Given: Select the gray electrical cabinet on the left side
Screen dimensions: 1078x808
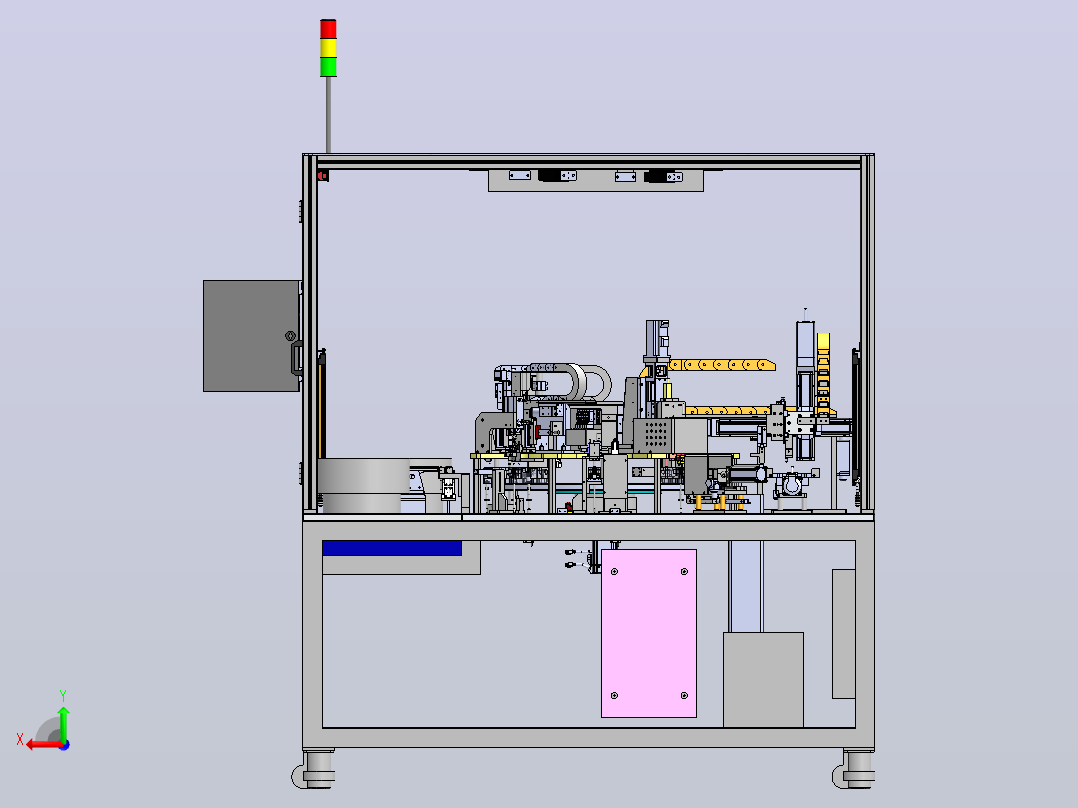Looking at the screenshot, I should (252, 336).
